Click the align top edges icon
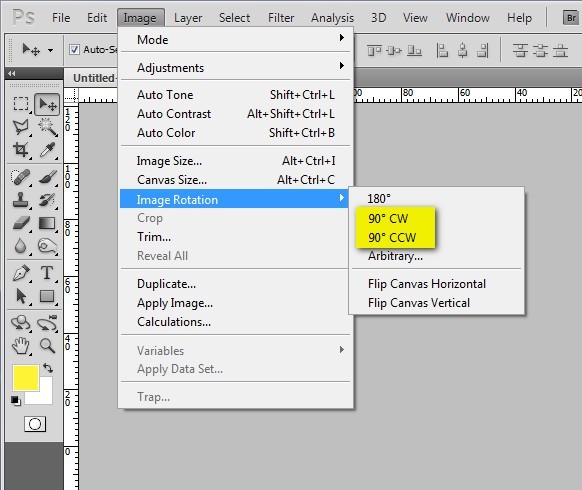 point(375,50)
